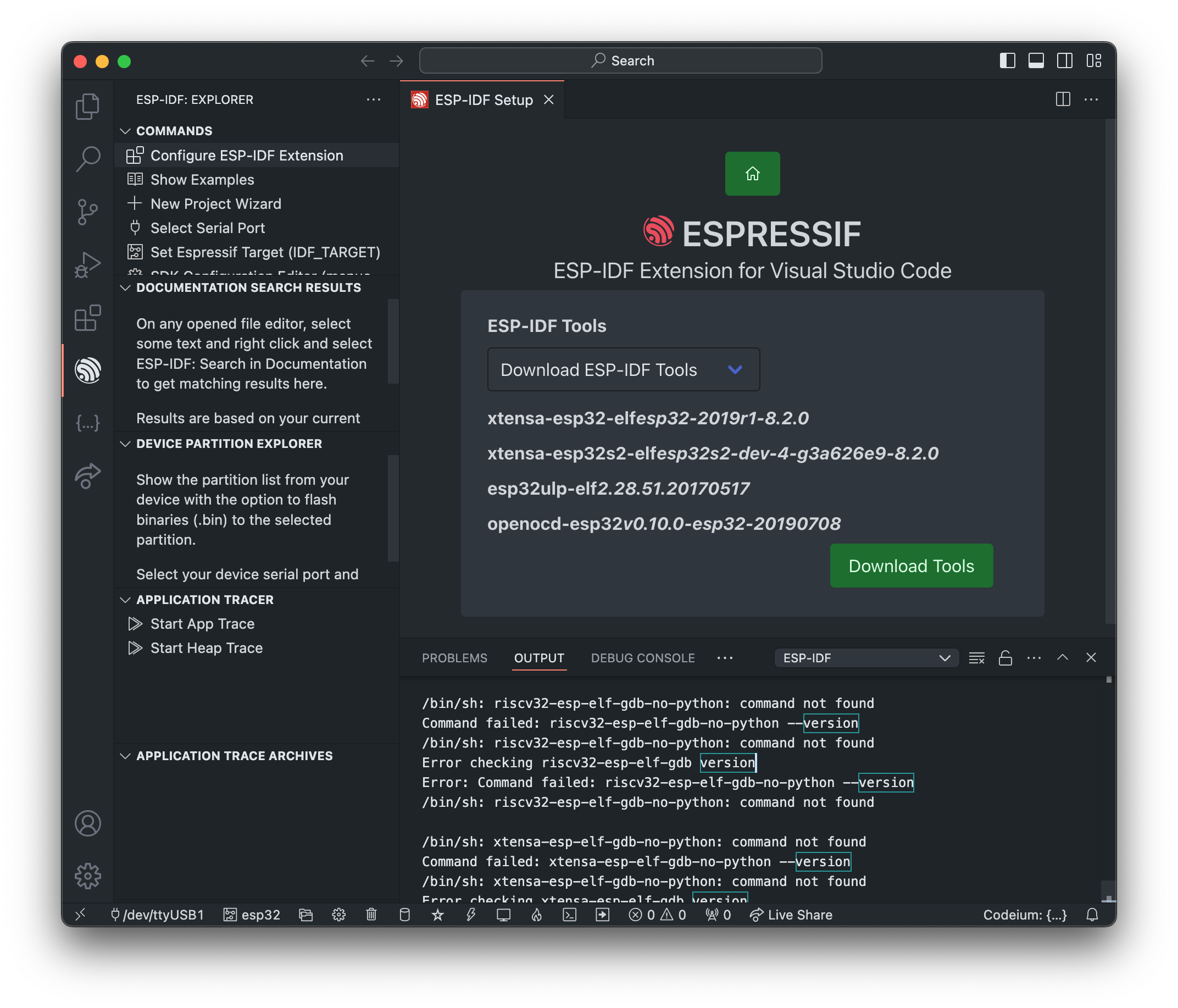The width and height of the screenshot is (1178, 1008).
Task: Open menuconfig with the gear status bar icon
Action: [x=338, y=915]
